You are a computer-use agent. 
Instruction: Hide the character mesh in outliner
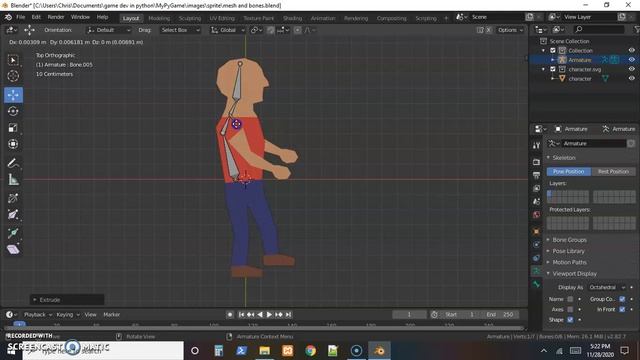(631, 79)
